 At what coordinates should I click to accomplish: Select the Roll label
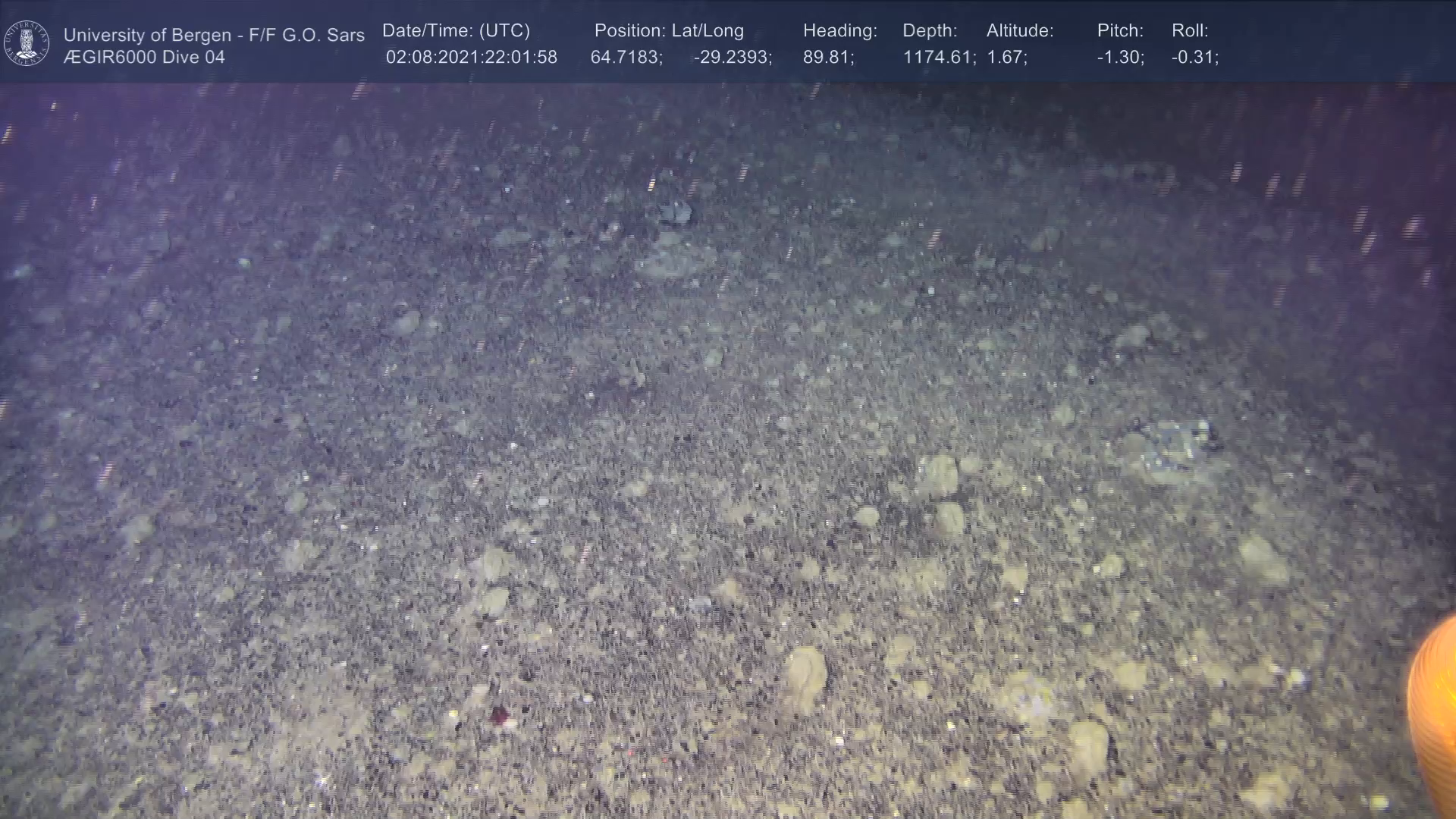pos(1190,31)
